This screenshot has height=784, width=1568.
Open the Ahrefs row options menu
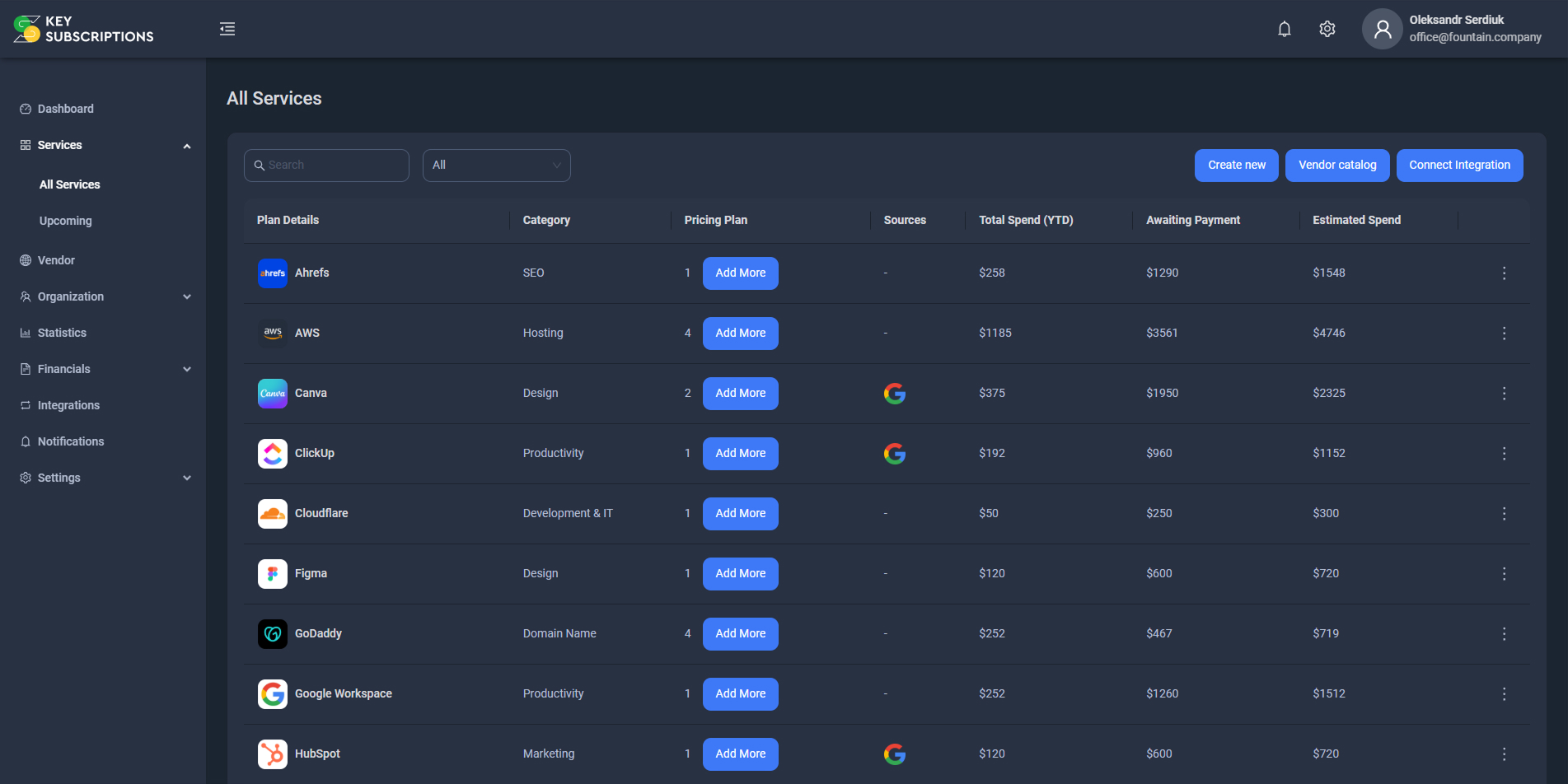pos(1505,273)
